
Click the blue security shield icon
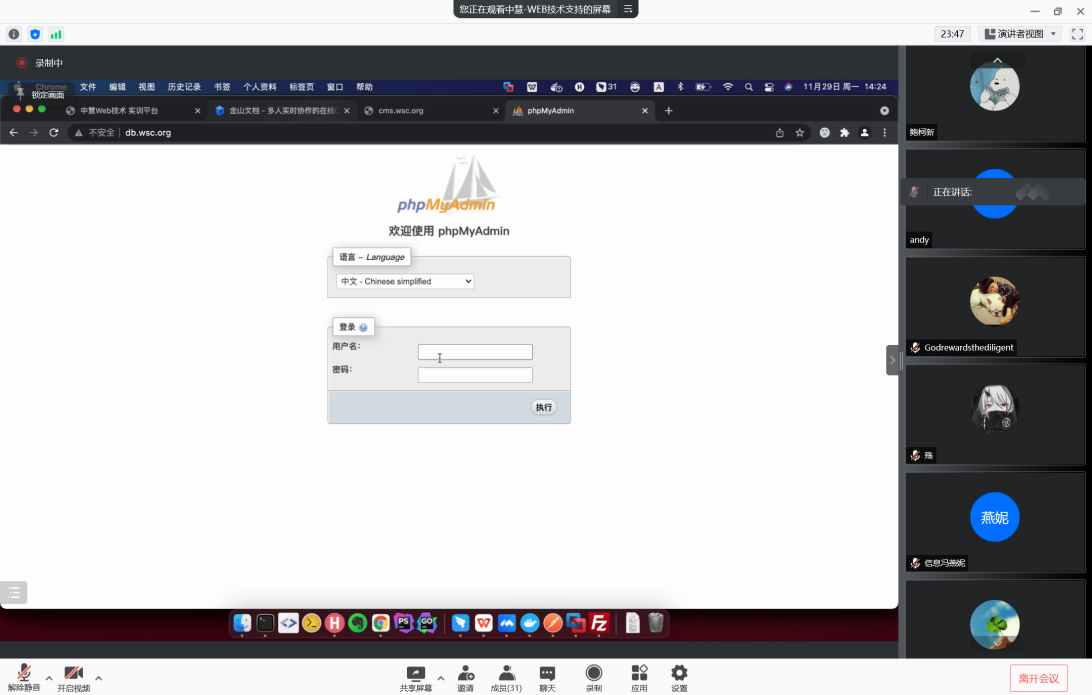click(35, 34)
